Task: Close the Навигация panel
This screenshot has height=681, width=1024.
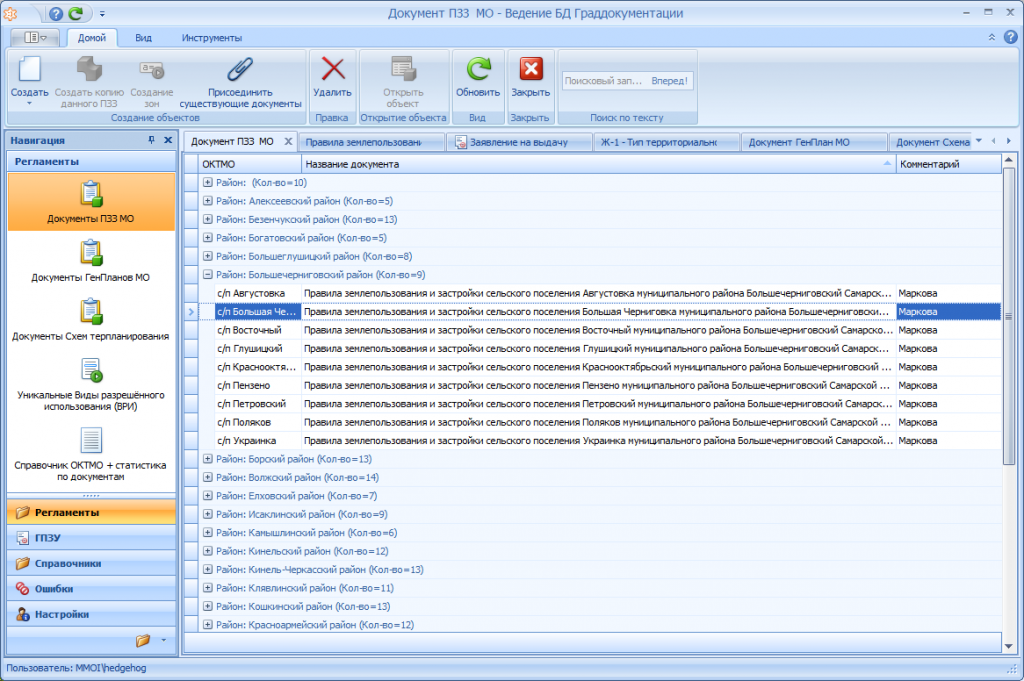Action: coord(168,140)
